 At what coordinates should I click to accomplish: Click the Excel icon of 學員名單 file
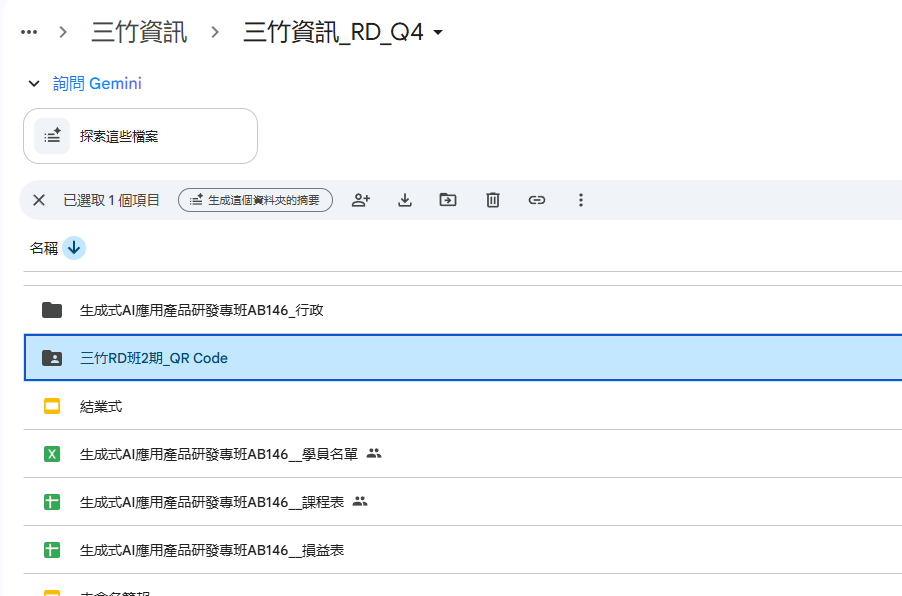(52, 454)
